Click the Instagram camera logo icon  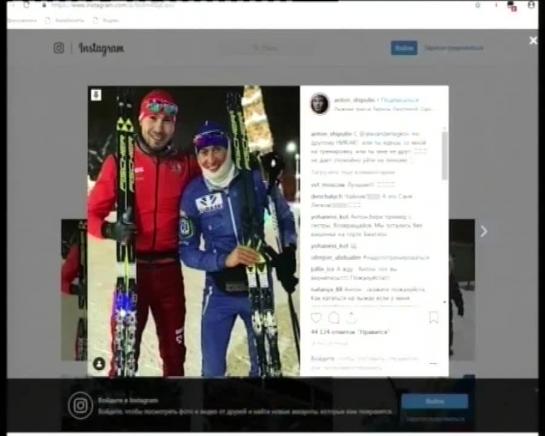pos(59,48)
